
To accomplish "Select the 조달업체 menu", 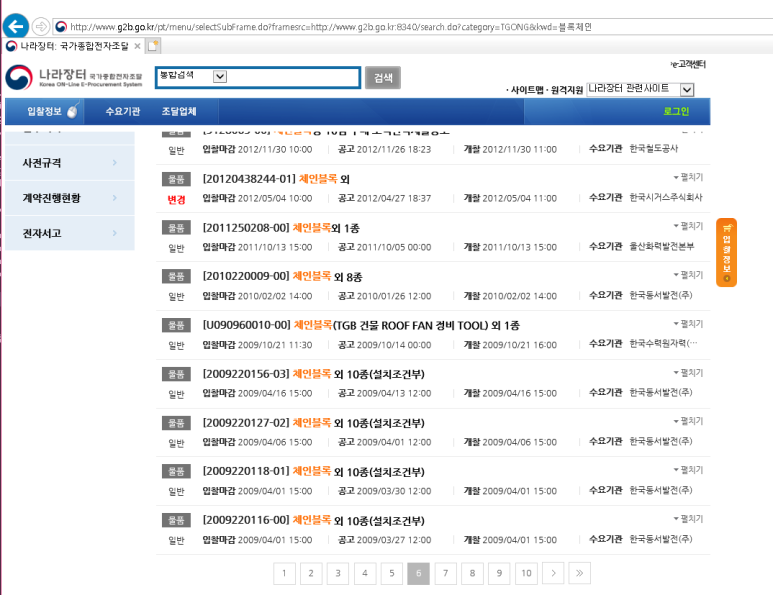I will click(178, 111).
